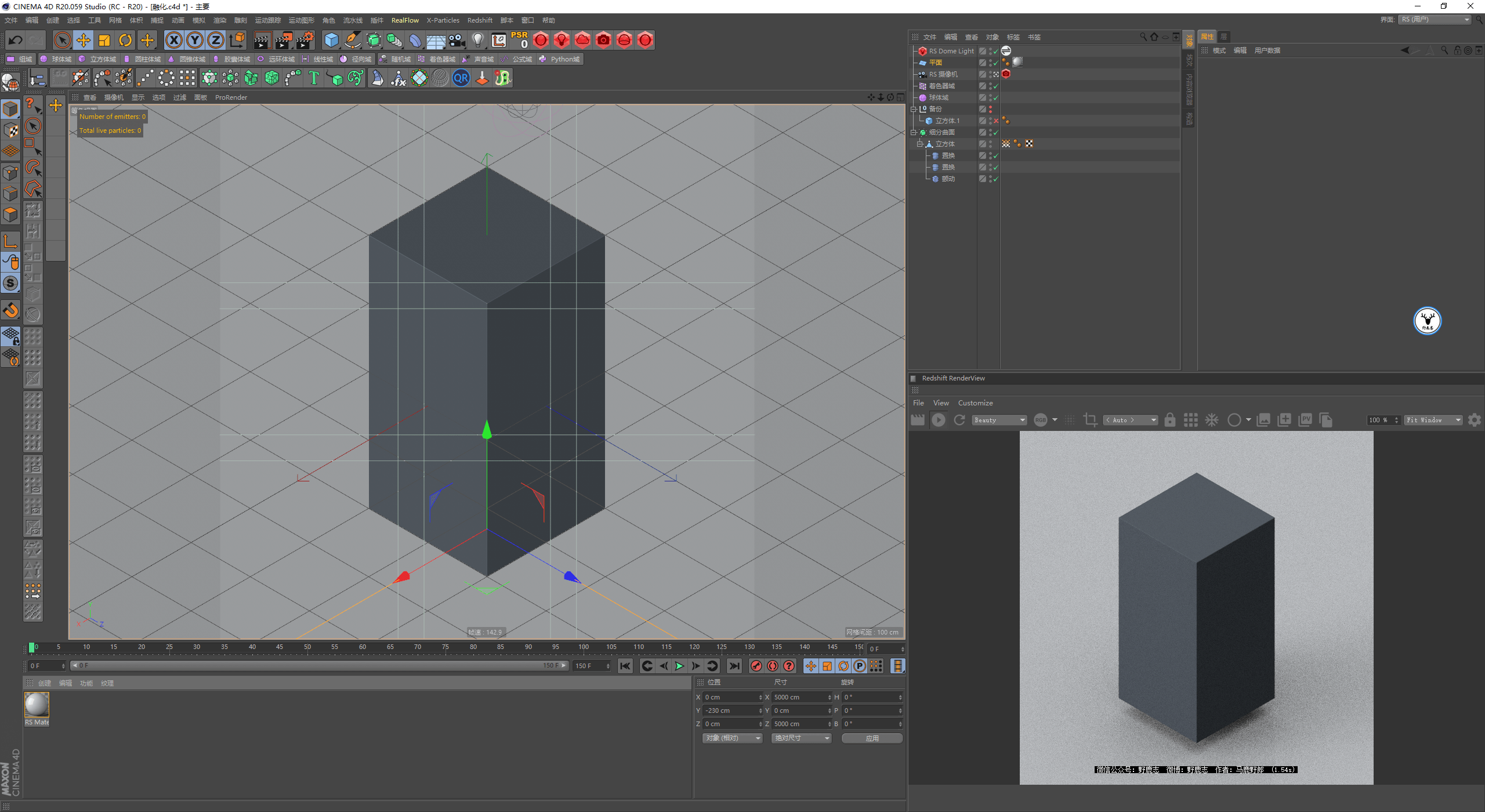Open the 绝对尺寸 size mode dropdown
The width and height of the screenshot is (1485, 812).
pyautogui.click(x=802, y=738)
